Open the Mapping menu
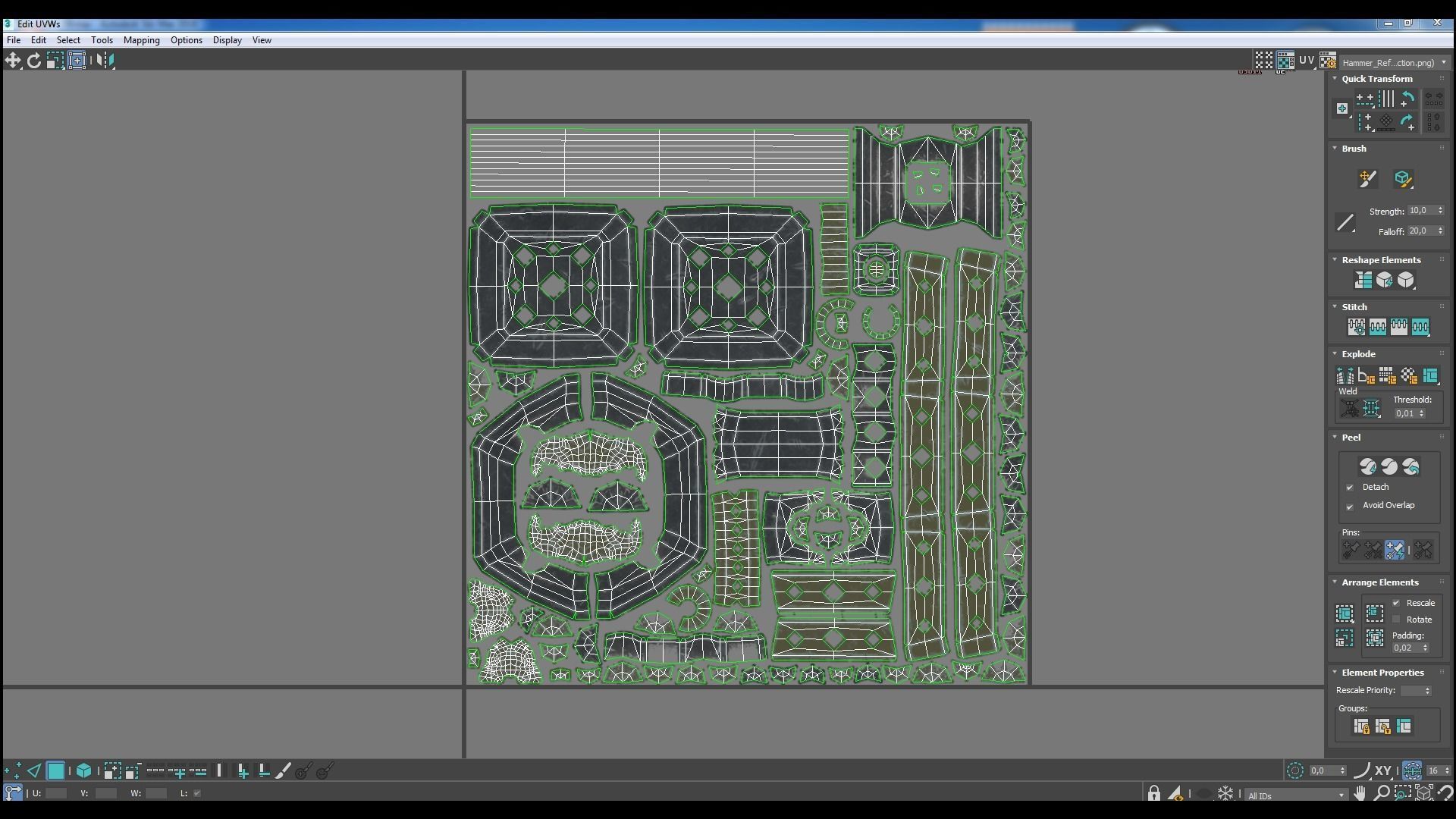The image size is (1456, 819). [141, 40]
